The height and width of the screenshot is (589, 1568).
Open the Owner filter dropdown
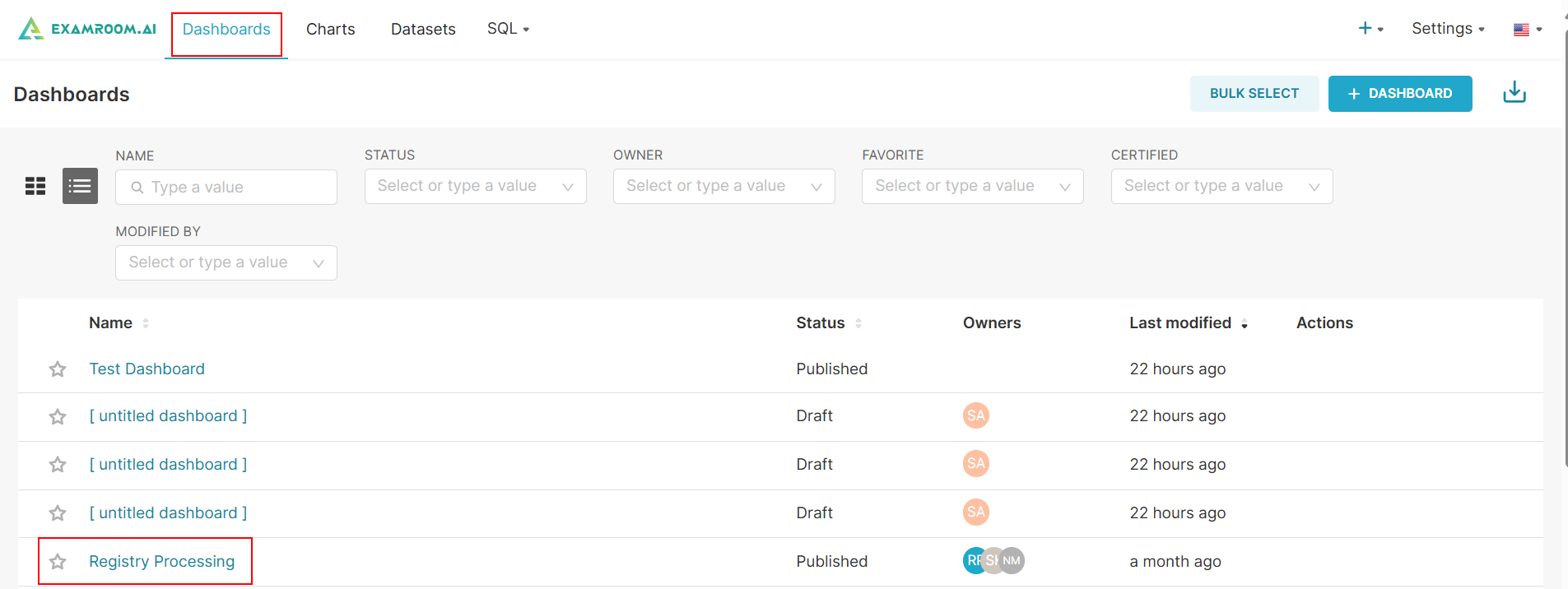click(x=724, y=186)
